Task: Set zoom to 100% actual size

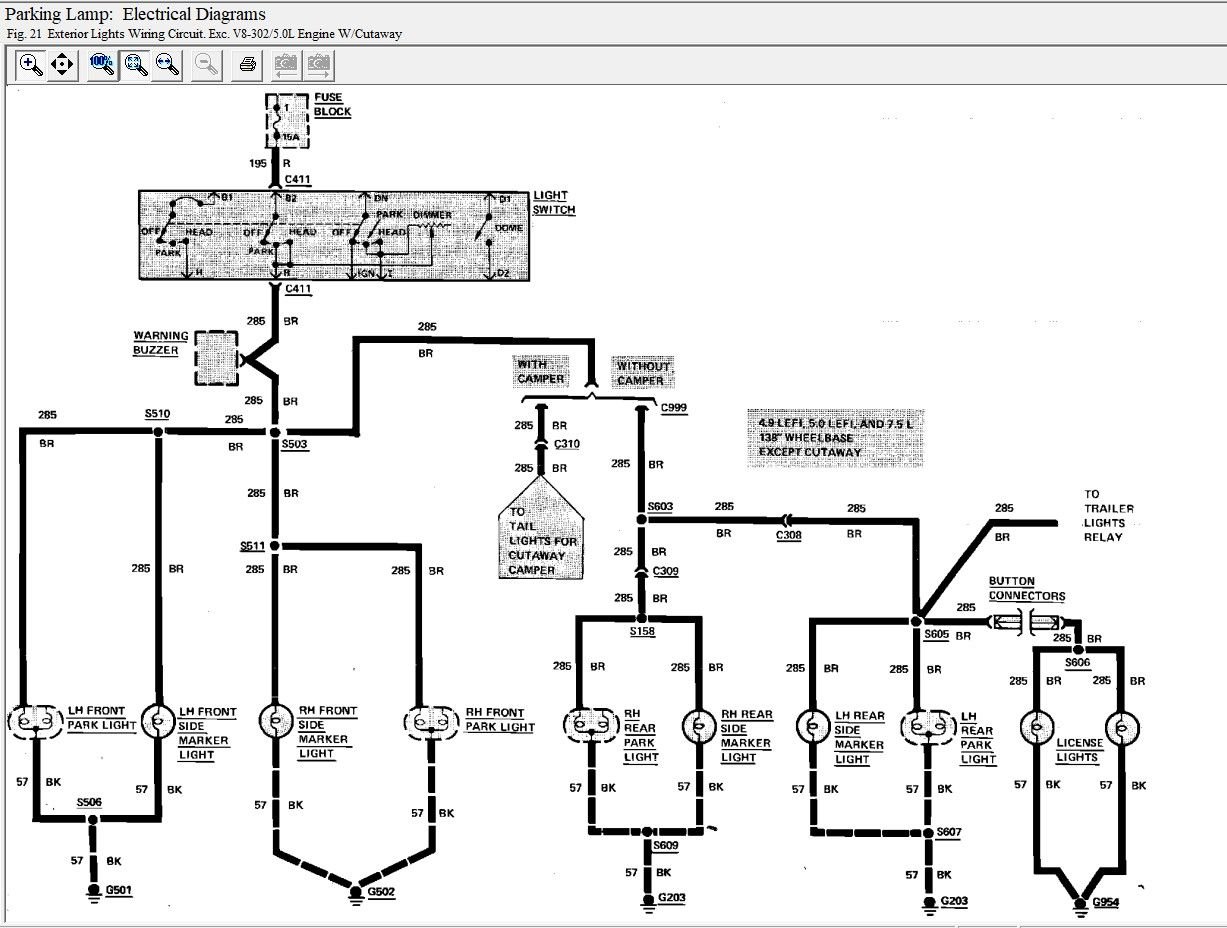Action: pyautogui.click(x=101, y=65)
